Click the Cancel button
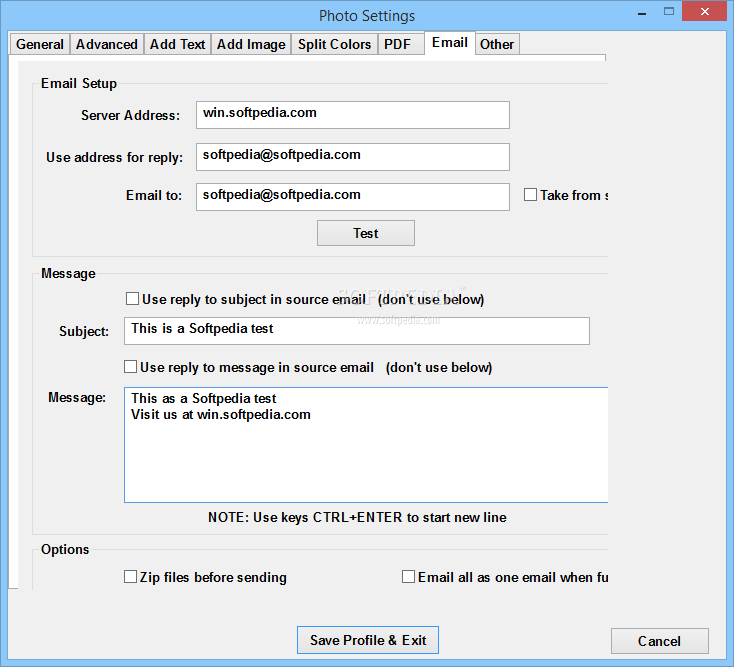Image resolution: width=734 pixels, height=667 pixels. pyautogui.click(x=660, y=641)
